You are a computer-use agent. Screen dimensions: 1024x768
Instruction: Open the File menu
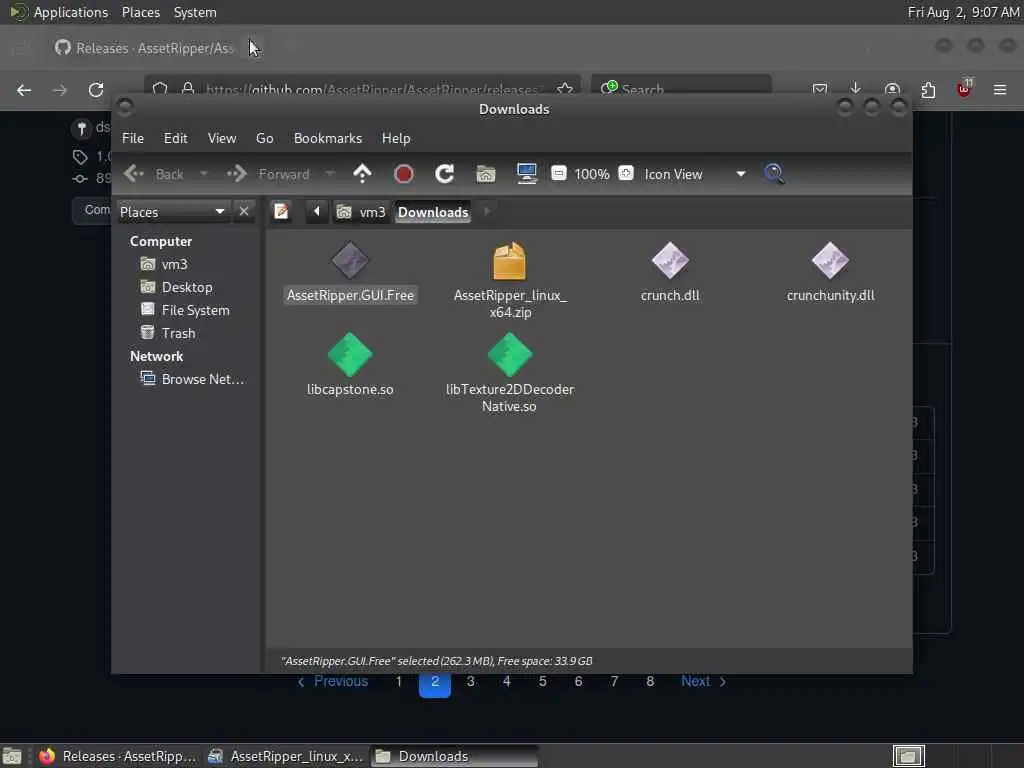coord(133,138)
